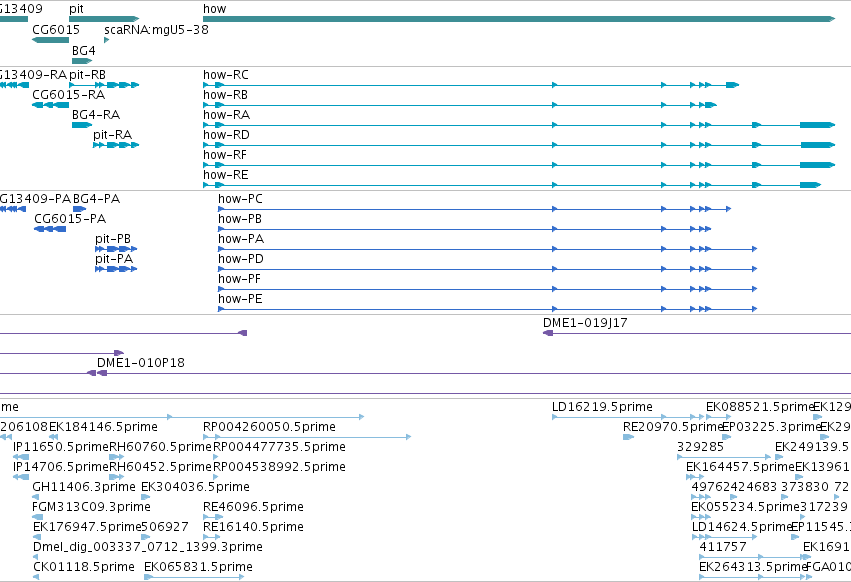Click the EK088521.5prime EST

pos(719,417)
